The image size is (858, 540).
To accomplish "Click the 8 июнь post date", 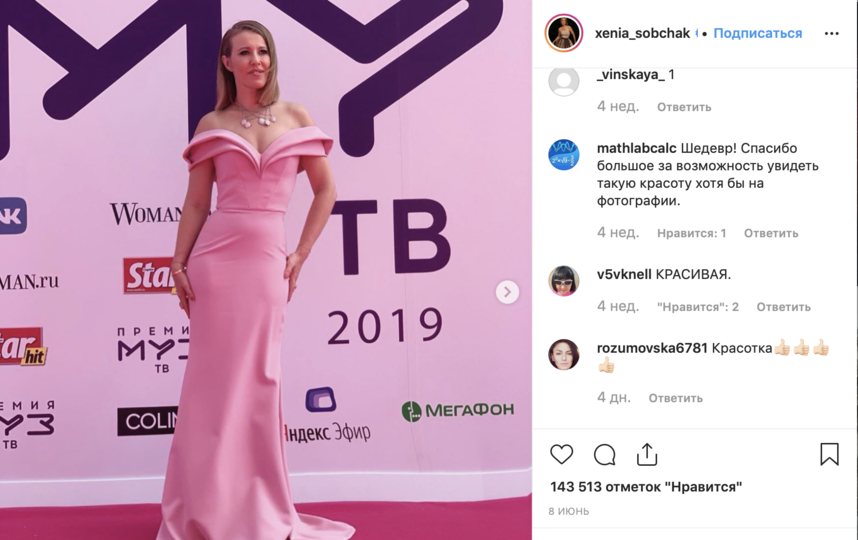I will [569, 511].
